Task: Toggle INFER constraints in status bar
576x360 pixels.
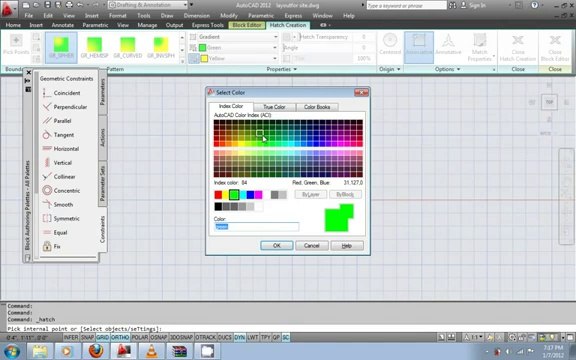Action: [x=71, y=337]
